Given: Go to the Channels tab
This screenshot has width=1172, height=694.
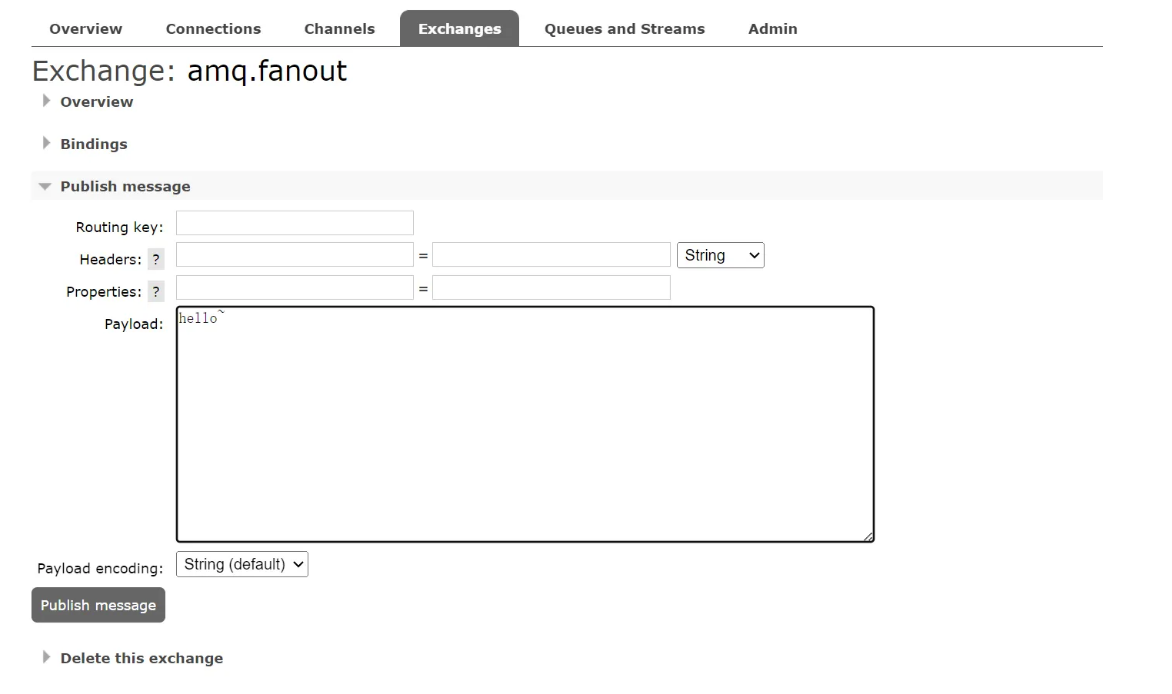Looking at the screenshot, I should 339,29.
